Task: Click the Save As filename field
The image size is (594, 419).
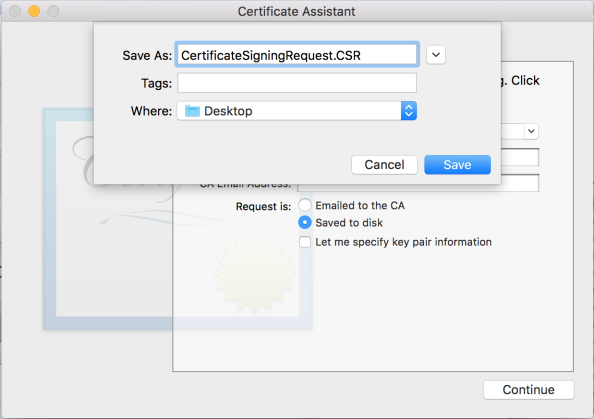Action: coord(297,55)
